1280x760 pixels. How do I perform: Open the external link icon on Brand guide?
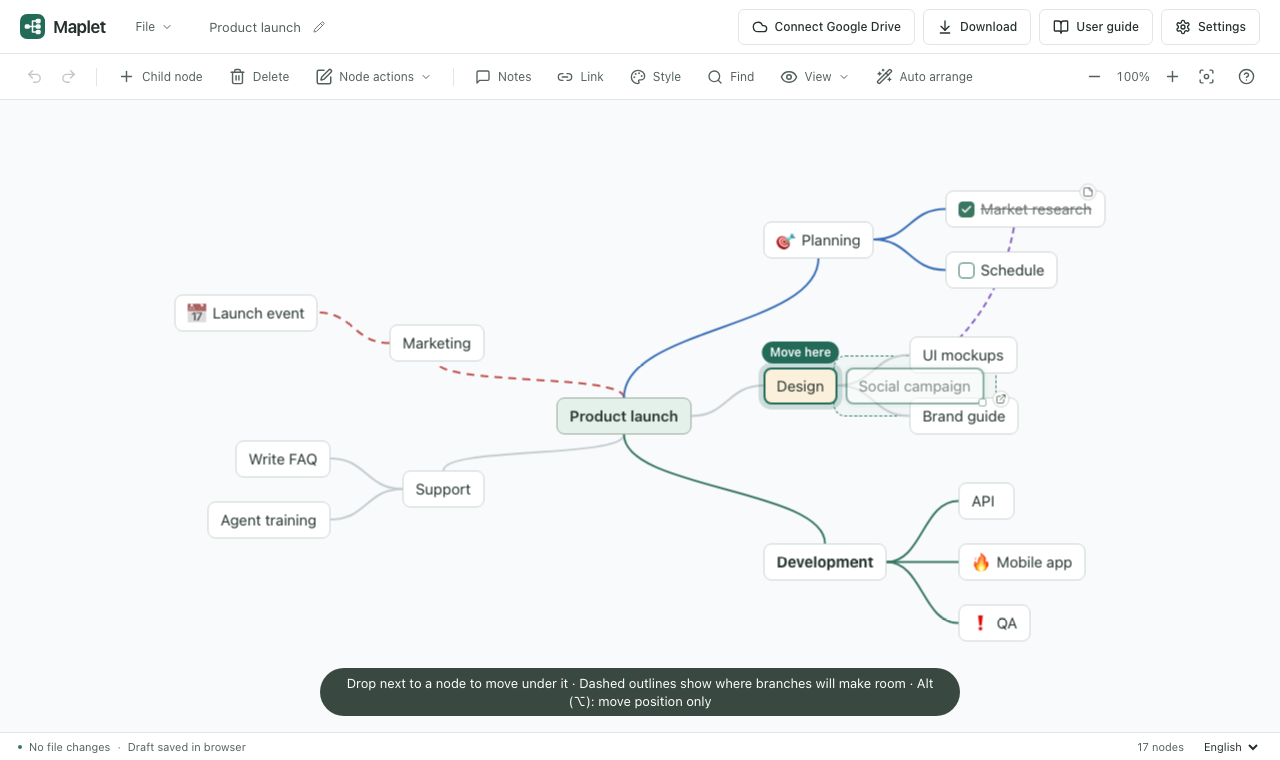coord(1000,399)
